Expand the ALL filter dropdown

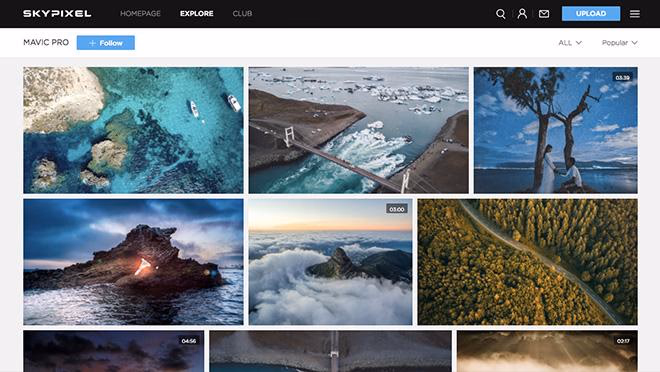point(570,43)
